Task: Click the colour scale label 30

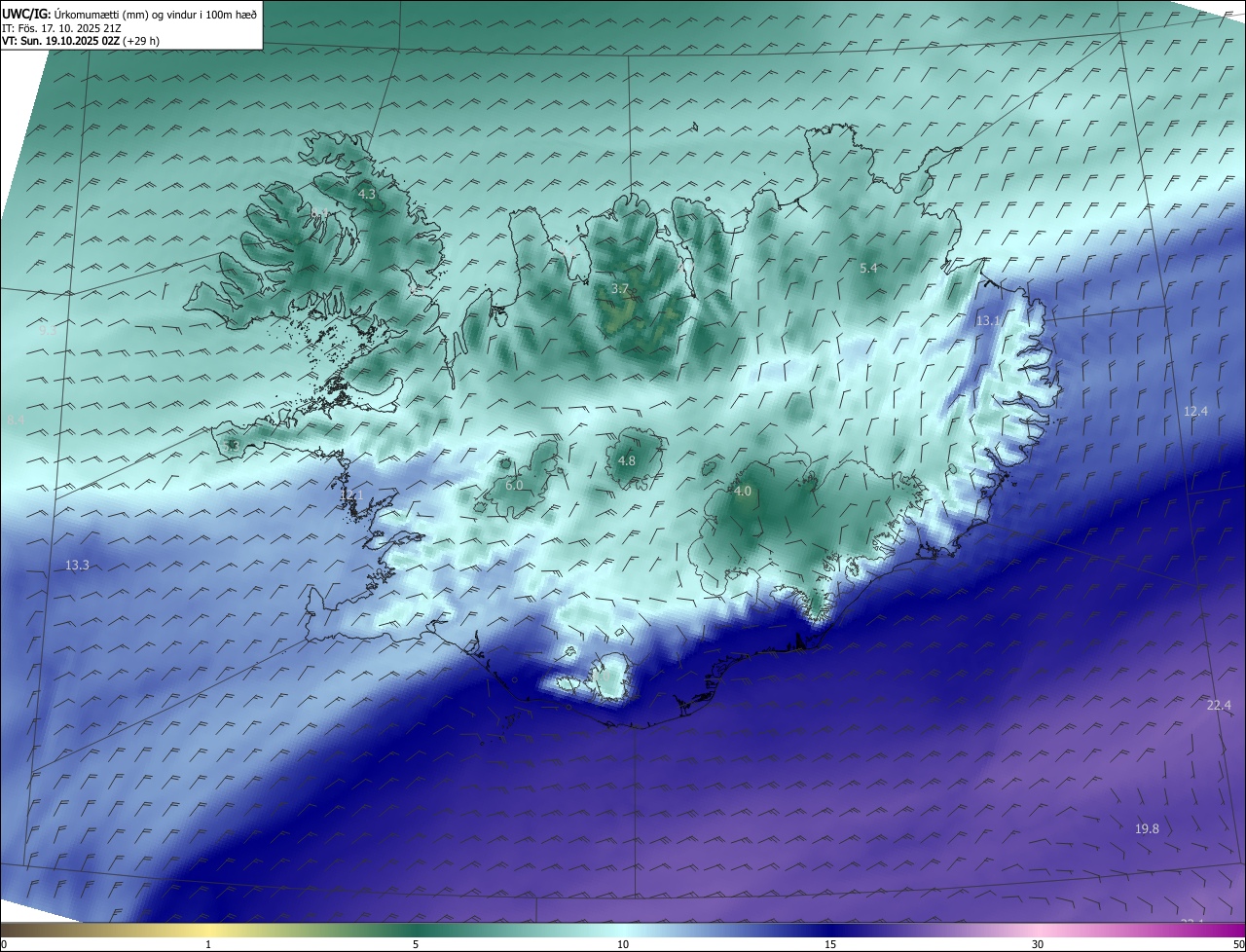Action: 1038,944
